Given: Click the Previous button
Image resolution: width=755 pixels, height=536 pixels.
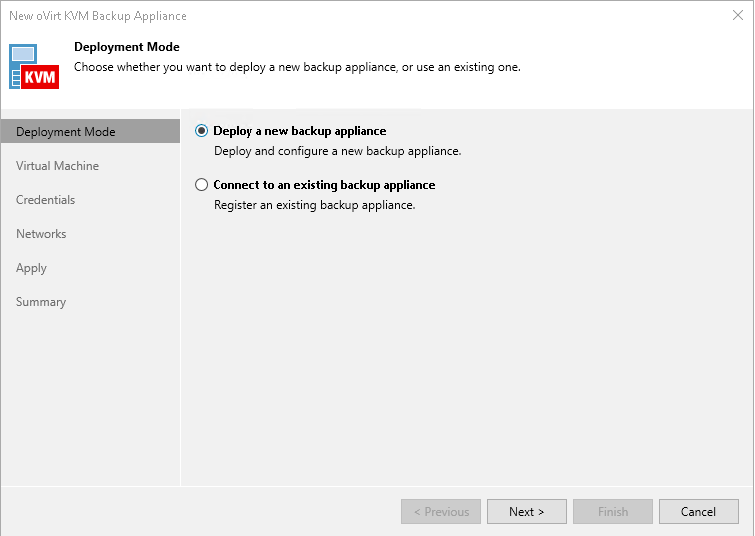Looking at the screenshot, I should pyautogui.click(x=441, y=512).
